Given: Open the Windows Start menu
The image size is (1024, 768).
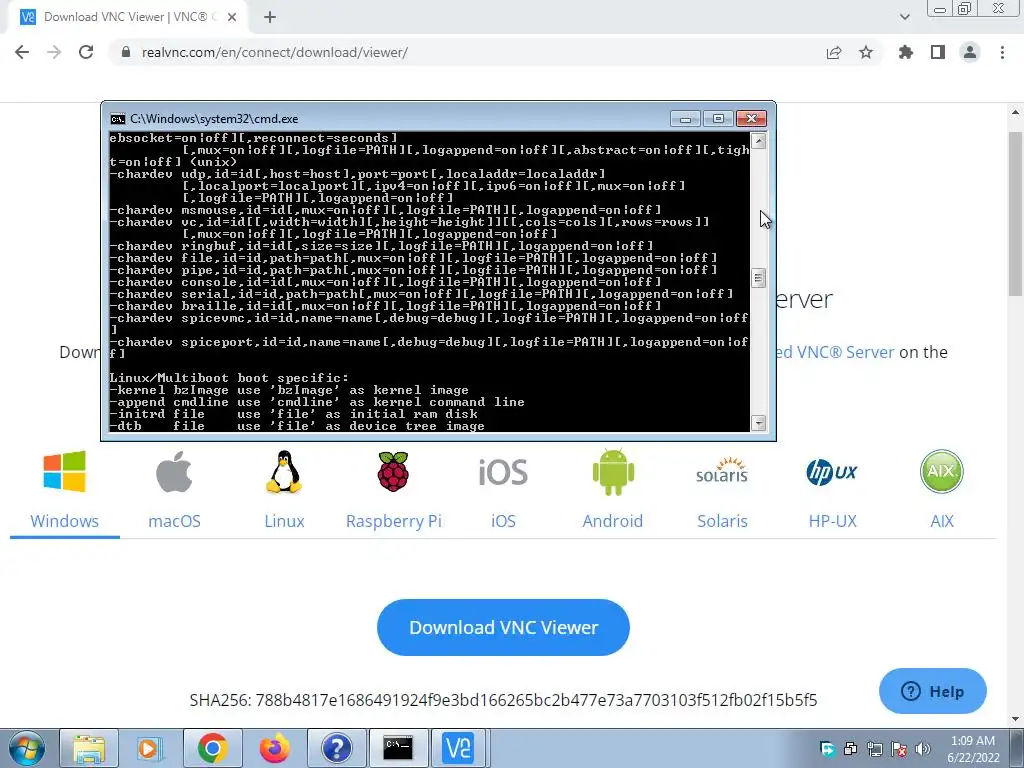Looking at the screenshot, I should [x=27, y=748].
